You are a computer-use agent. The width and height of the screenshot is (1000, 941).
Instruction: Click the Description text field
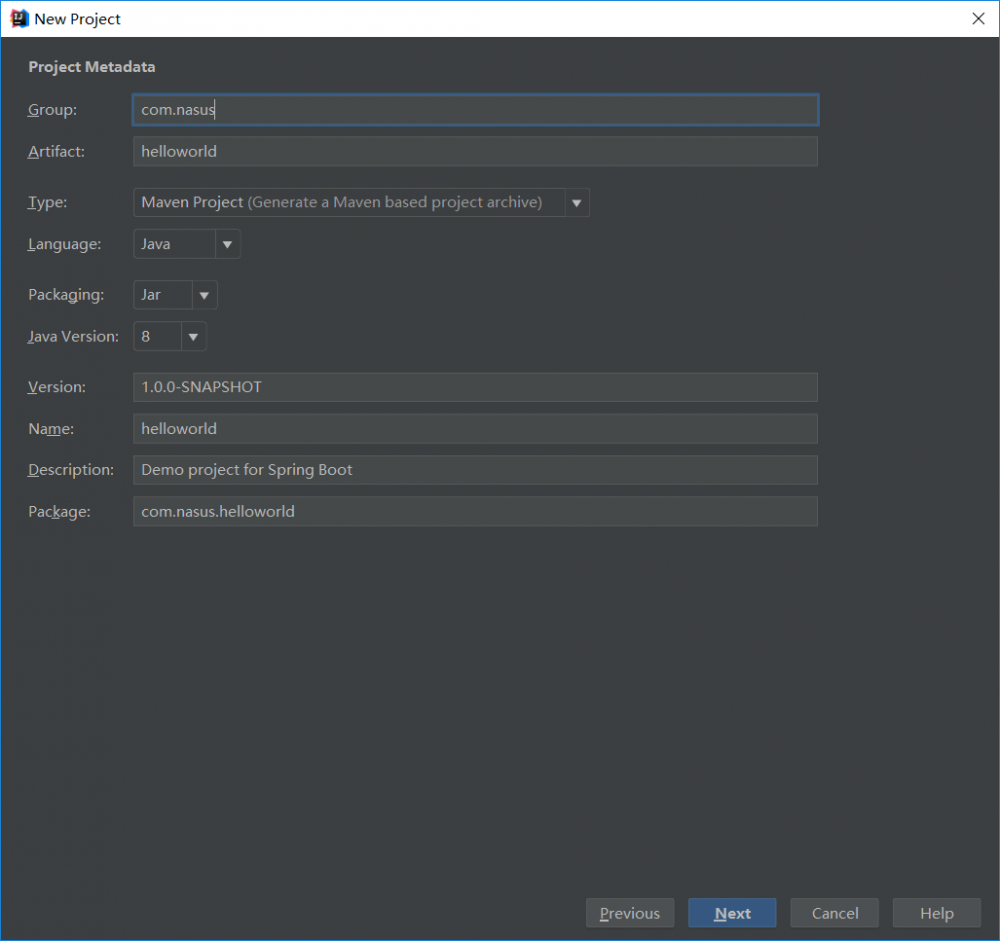(x=475, y=470)
